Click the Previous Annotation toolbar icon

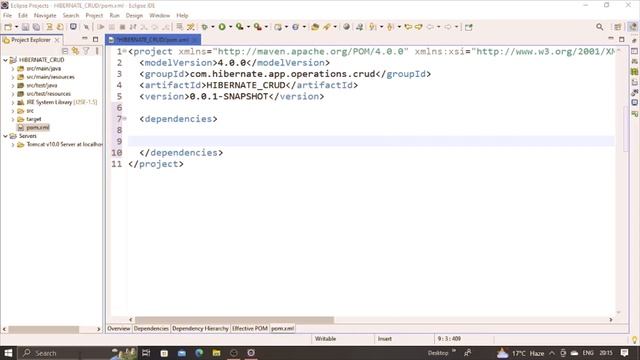[390, 27]
